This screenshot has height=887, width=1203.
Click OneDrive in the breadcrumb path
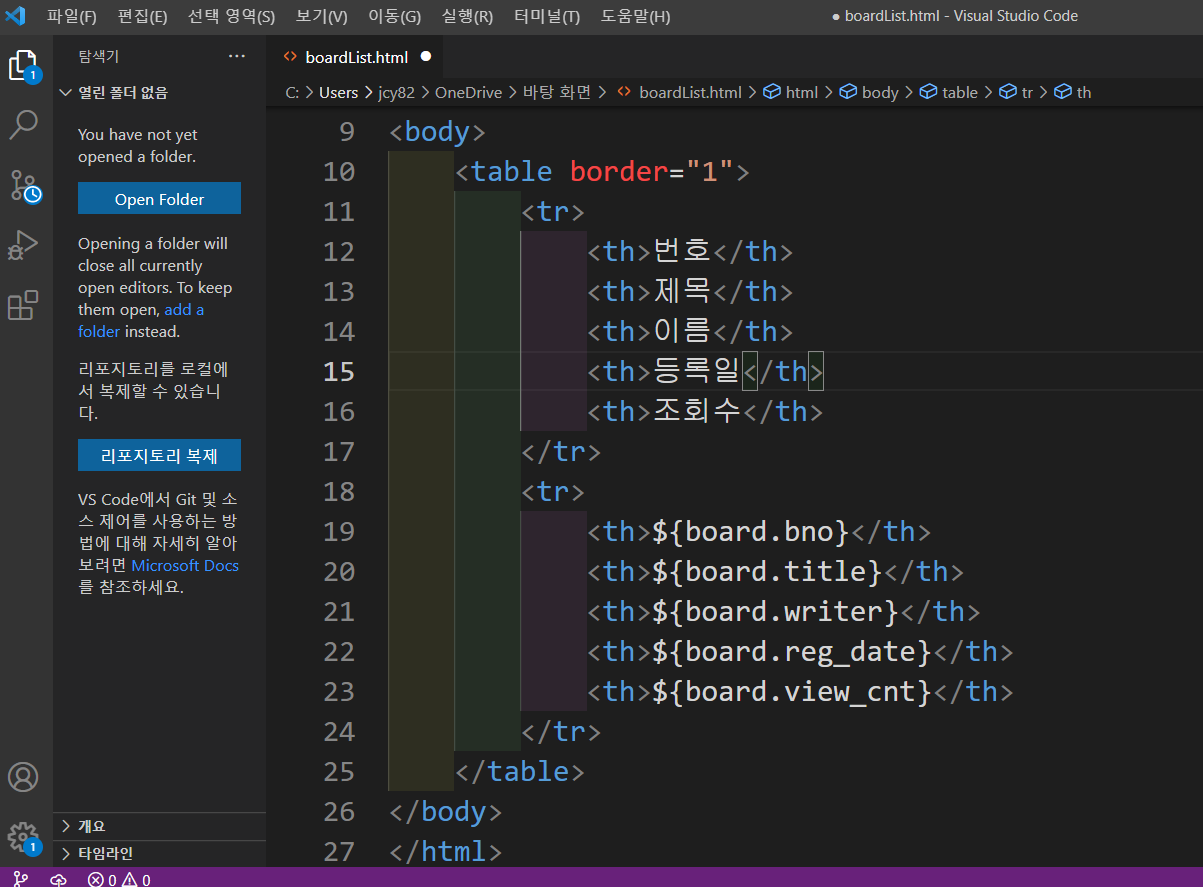pos(469,92)
